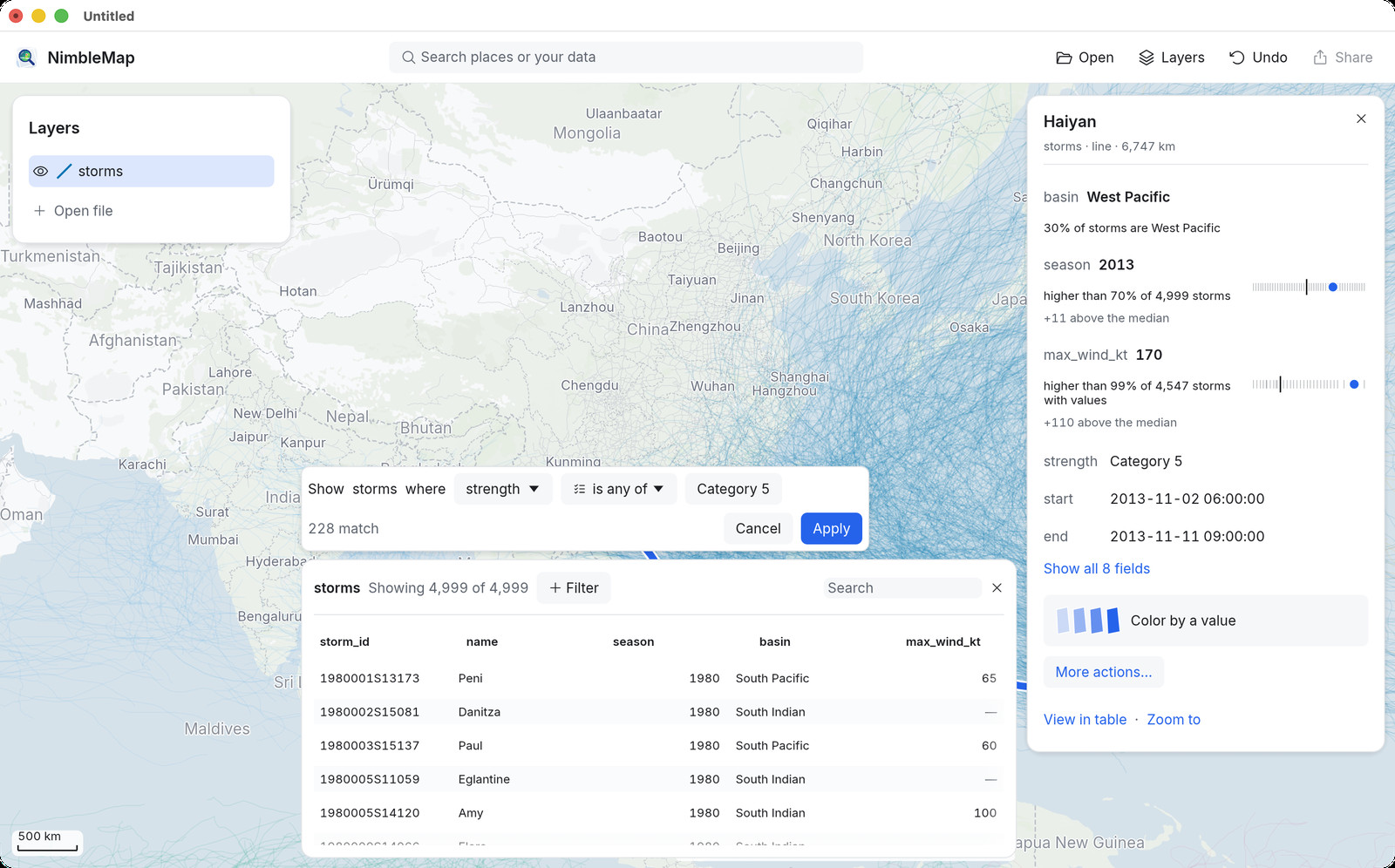The image size is (1395, 868).
Task: Click the 228 match count text
Action: point(344,528)
